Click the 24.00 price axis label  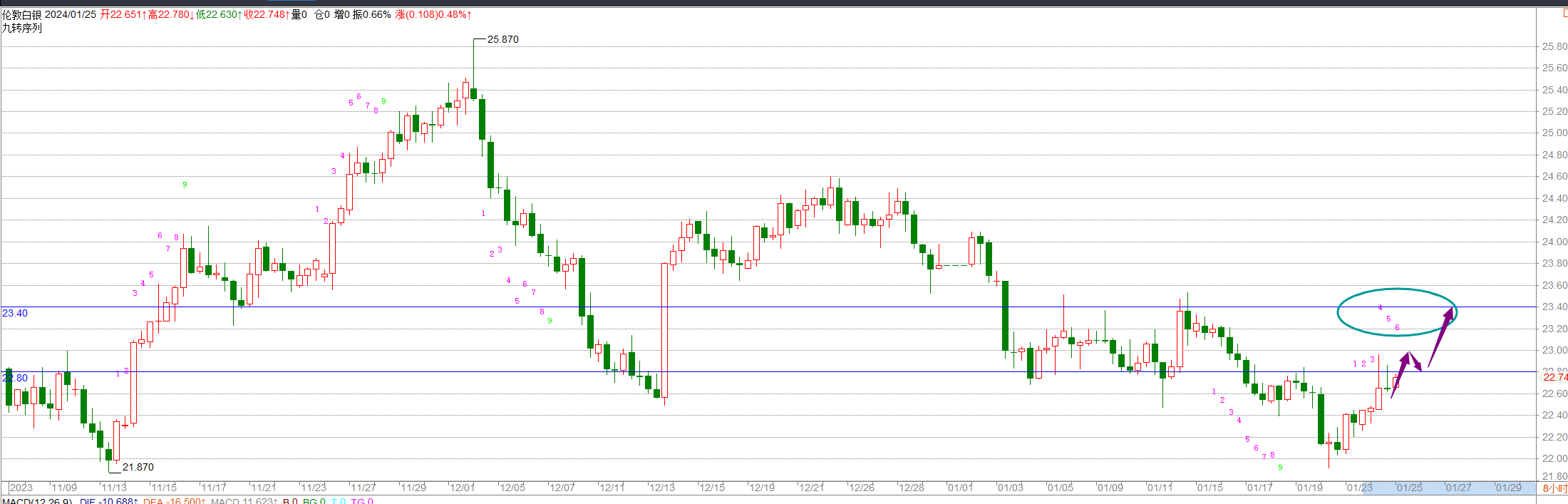[1554, 242]
